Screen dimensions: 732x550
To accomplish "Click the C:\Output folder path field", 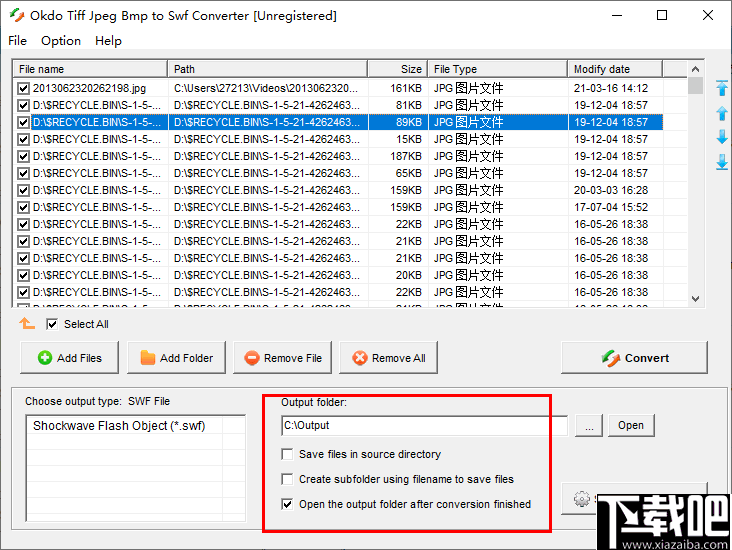I will [424, 425].
